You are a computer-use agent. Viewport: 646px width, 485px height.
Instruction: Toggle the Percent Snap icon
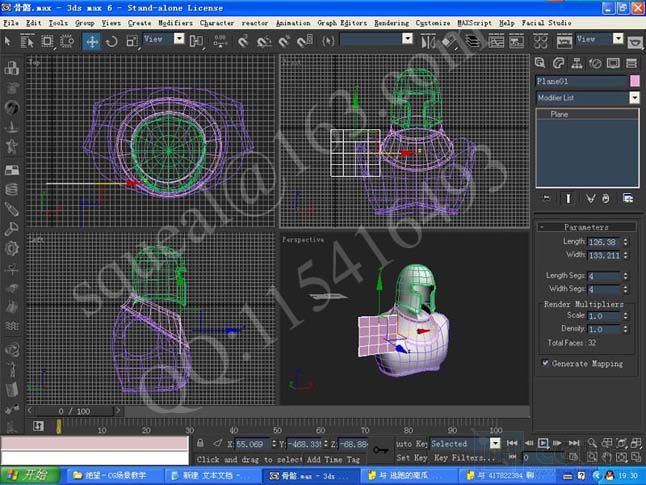tap(284, 41)
